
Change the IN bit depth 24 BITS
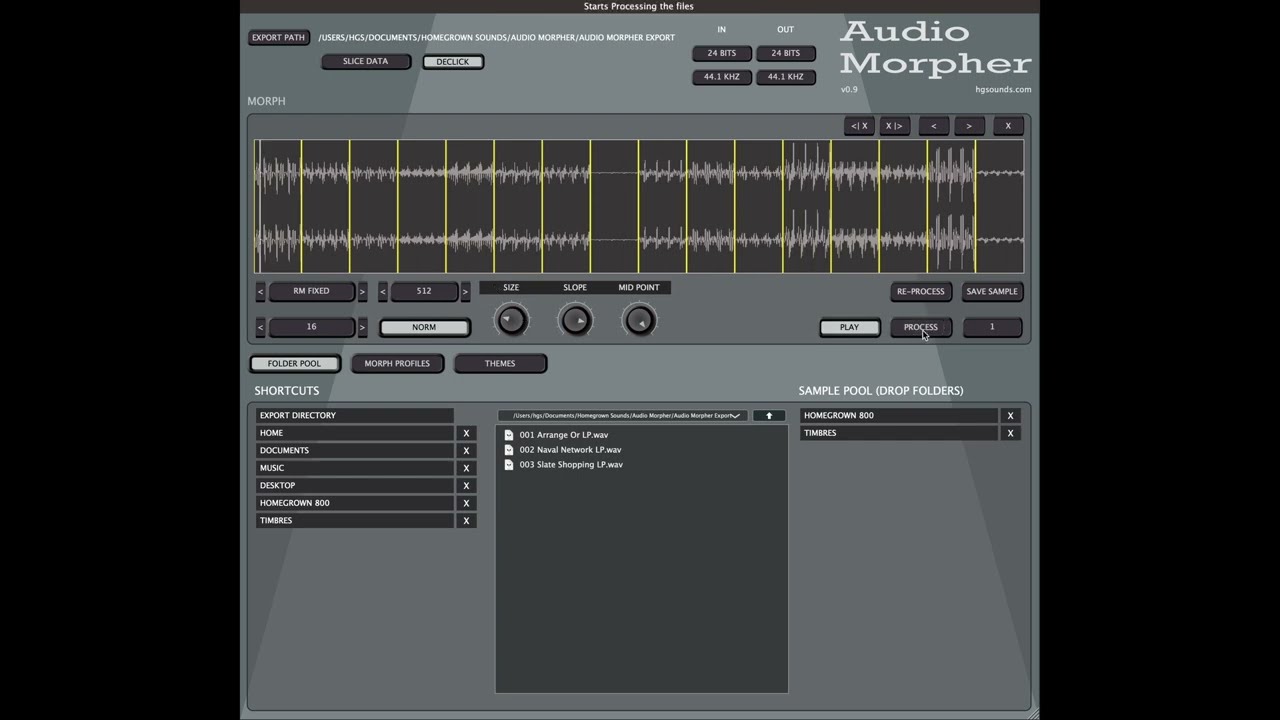(721, 53)
